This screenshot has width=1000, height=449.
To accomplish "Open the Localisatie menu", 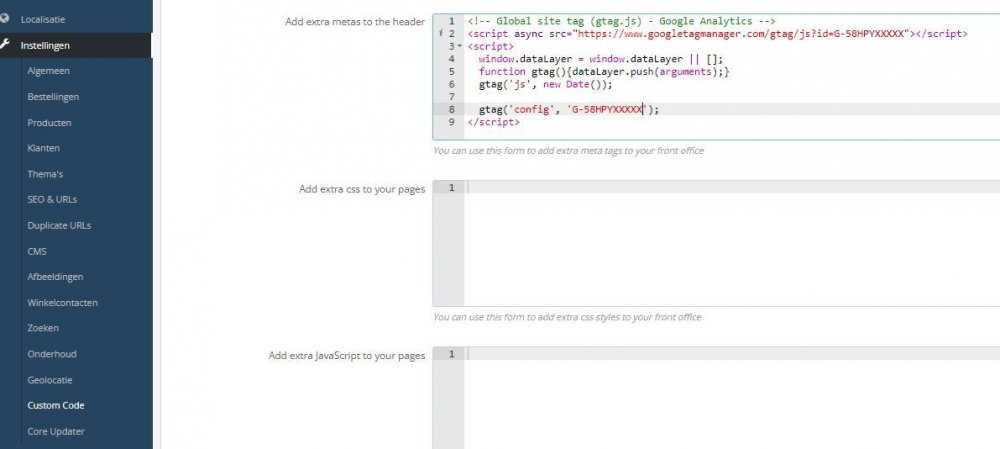I will coord(46,19).
